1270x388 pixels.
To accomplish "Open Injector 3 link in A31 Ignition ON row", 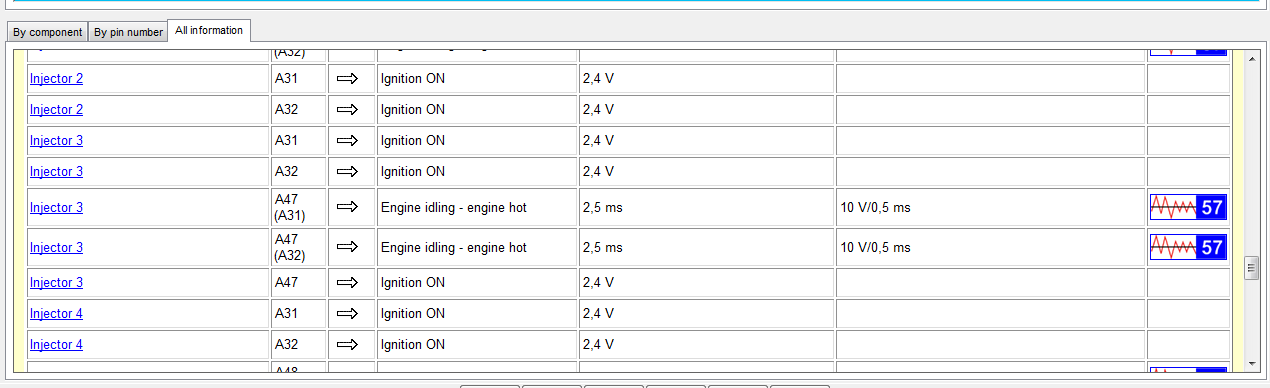I will click(56, 140).
